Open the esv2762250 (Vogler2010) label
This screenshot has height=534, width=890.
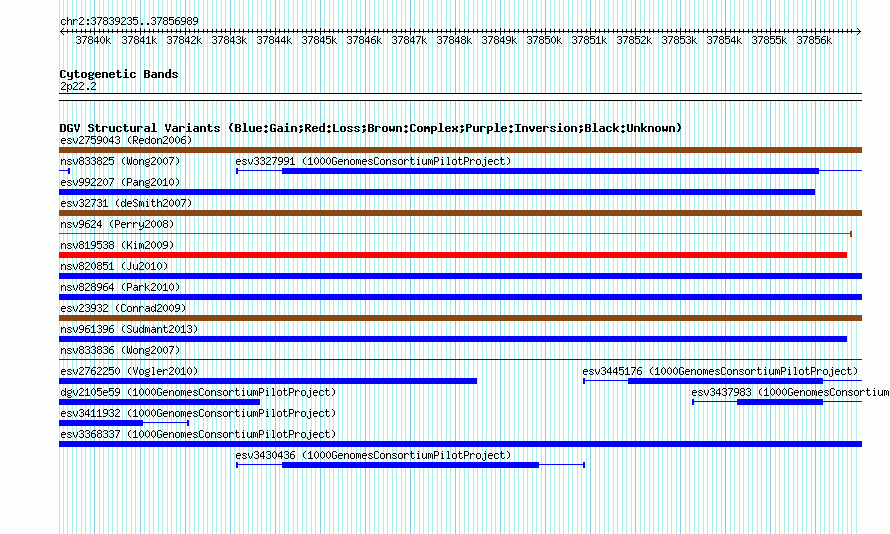[129, 371]
